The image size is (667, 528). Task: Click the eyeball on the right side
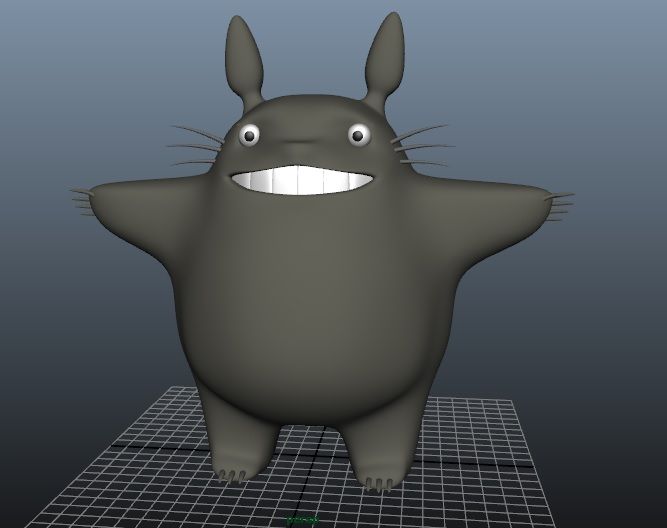(358, 133)
